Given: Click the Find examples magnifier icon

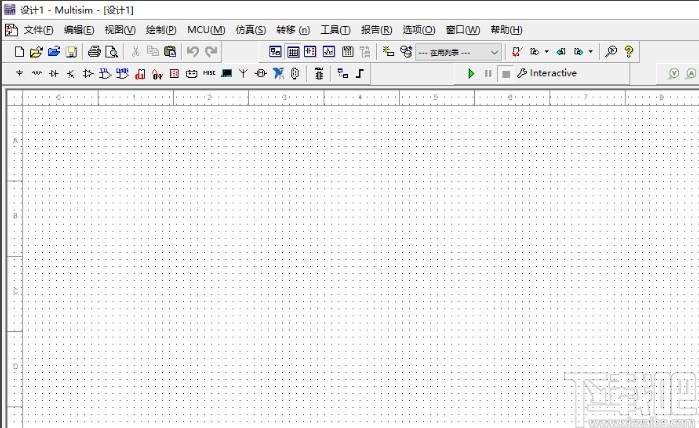Looking at the screenshot, I should tap(611, 52).
